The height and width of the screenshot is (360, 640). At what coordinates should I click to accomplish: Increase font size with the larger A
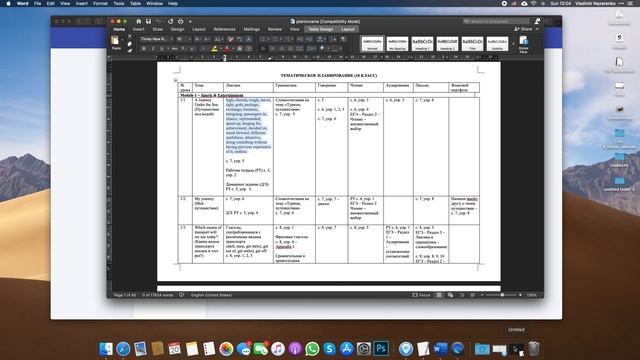coord(197,39)
